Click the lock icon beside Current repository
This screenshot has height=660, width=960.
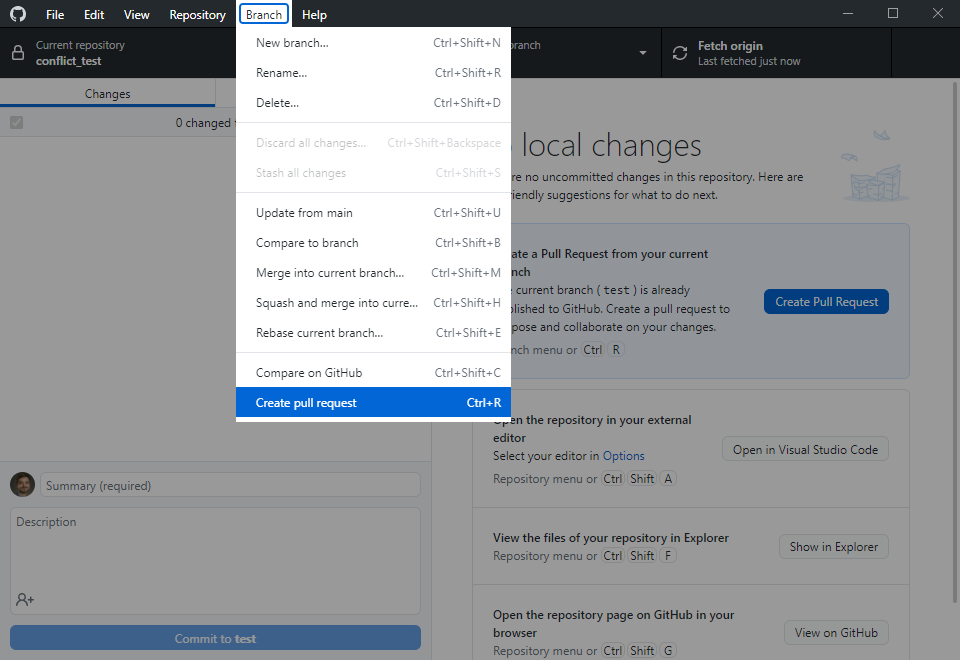(x=18, y=53)
